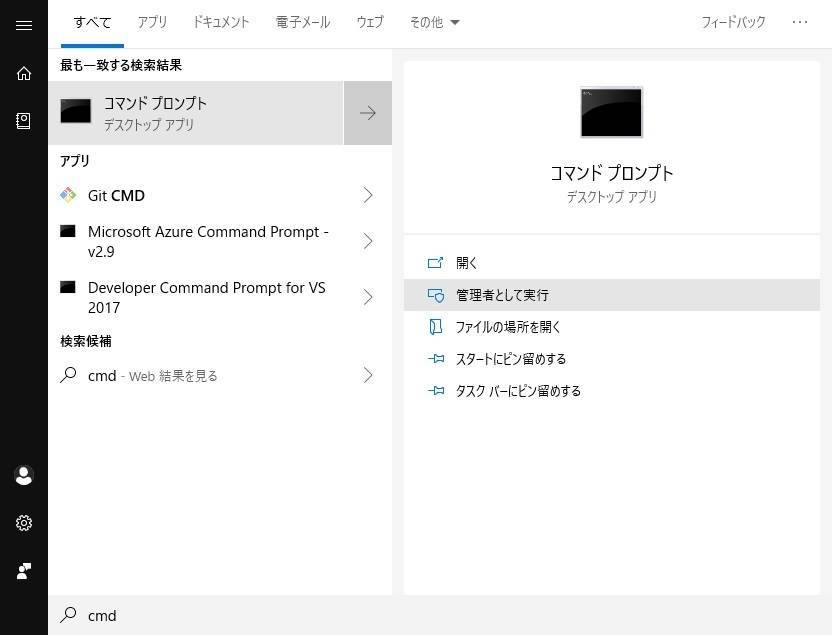Open Settings gear in the sidebar
The image size is (832, 635).
pos(24,523)
